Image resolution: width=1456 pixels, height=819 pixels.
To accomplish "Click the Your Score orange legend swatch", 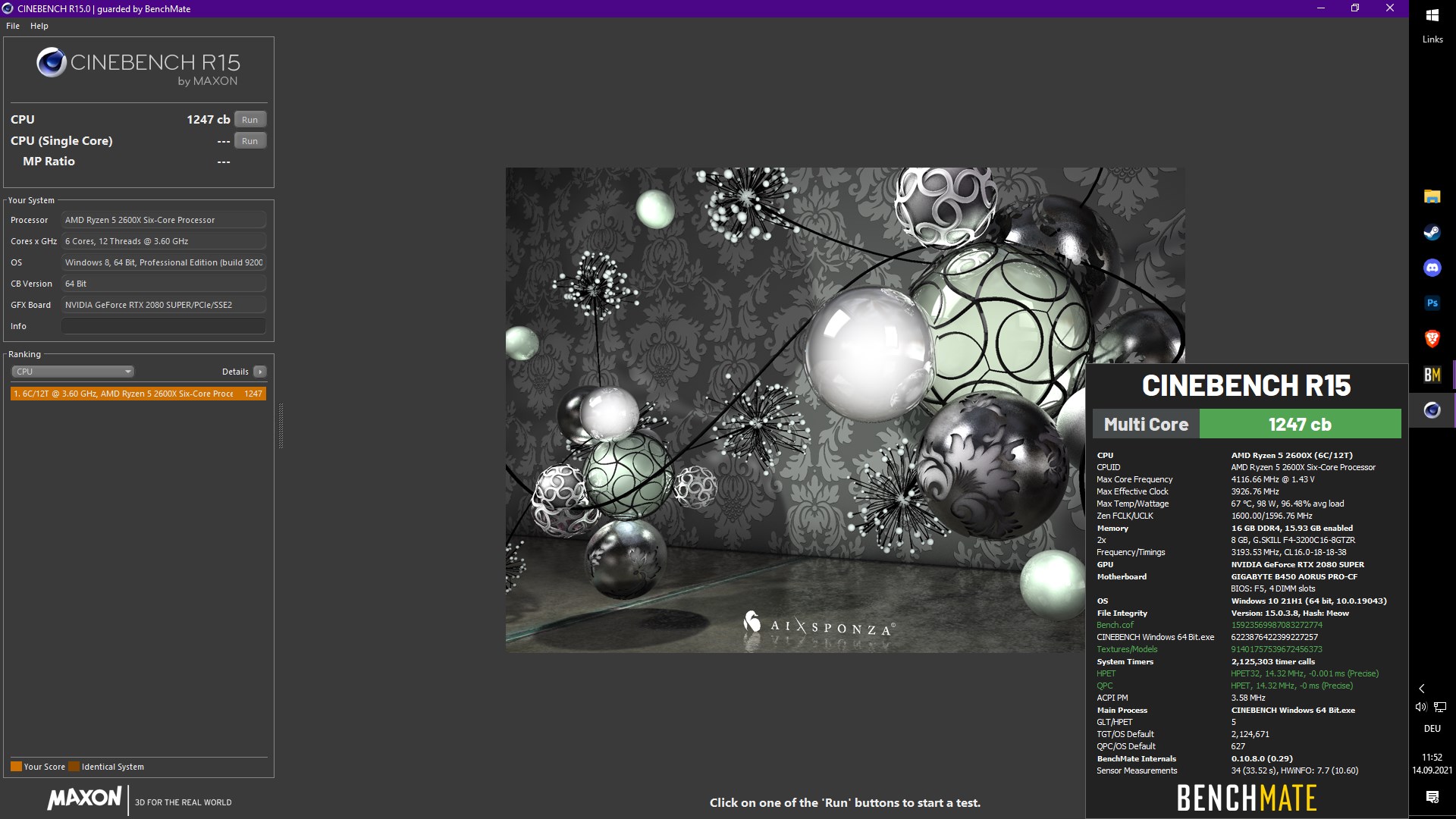I will click(x=16, y=766).
